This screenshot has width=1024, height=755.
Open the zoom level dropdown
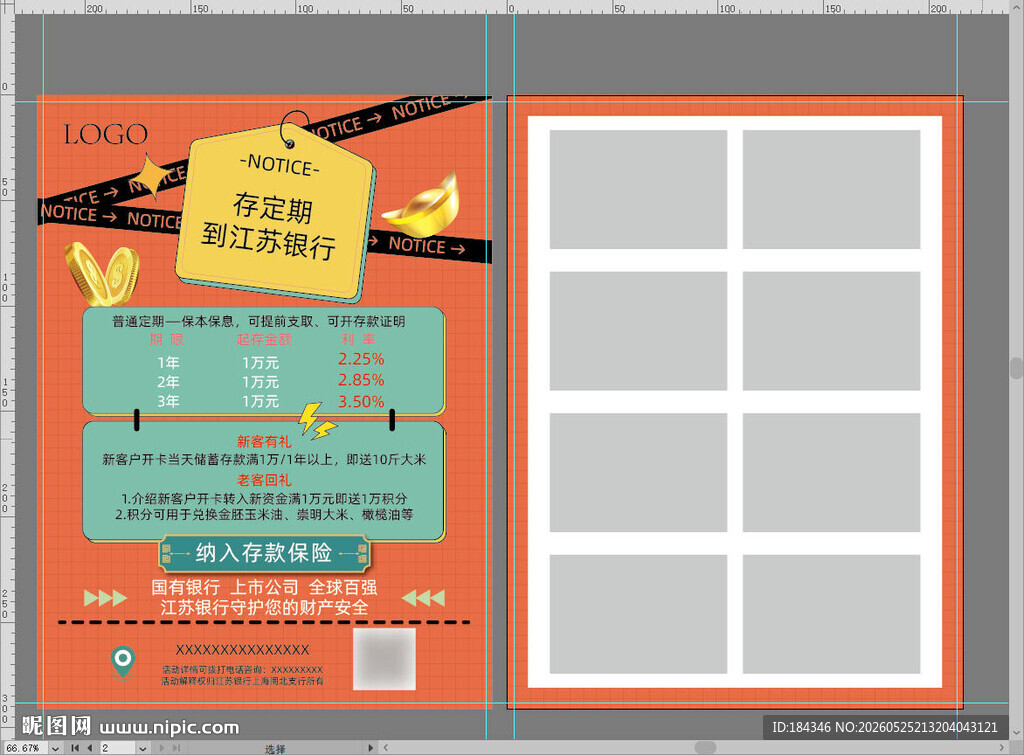56,748
